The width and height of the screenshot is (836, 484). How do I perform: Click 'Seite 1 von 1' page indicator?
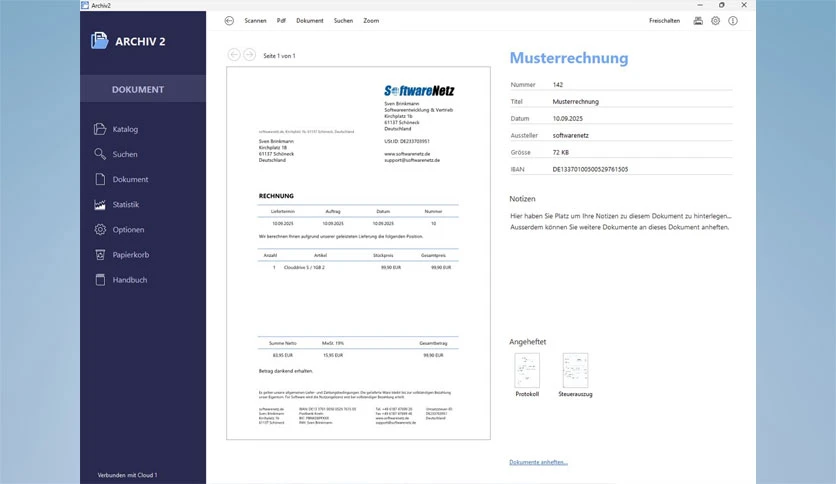[x=279, y=55]
